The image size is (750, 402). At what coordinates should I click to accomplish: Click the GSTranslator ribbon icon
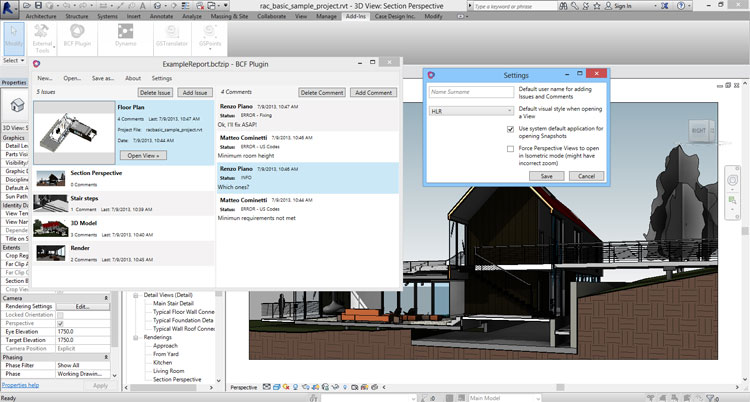(172, 35)
